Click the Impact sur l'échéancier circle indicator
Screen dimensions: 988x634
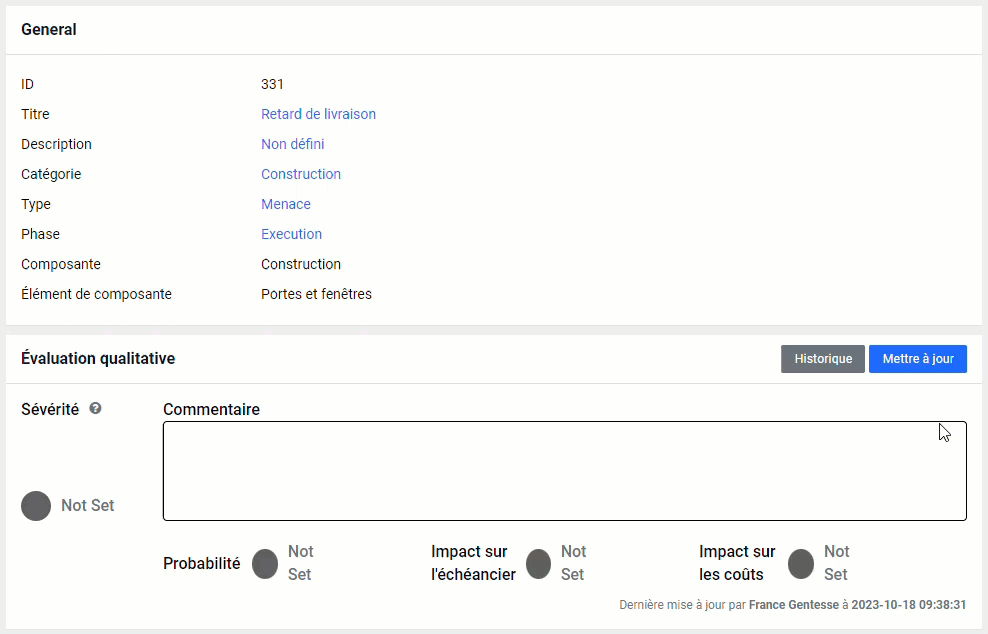click(538, 564)
